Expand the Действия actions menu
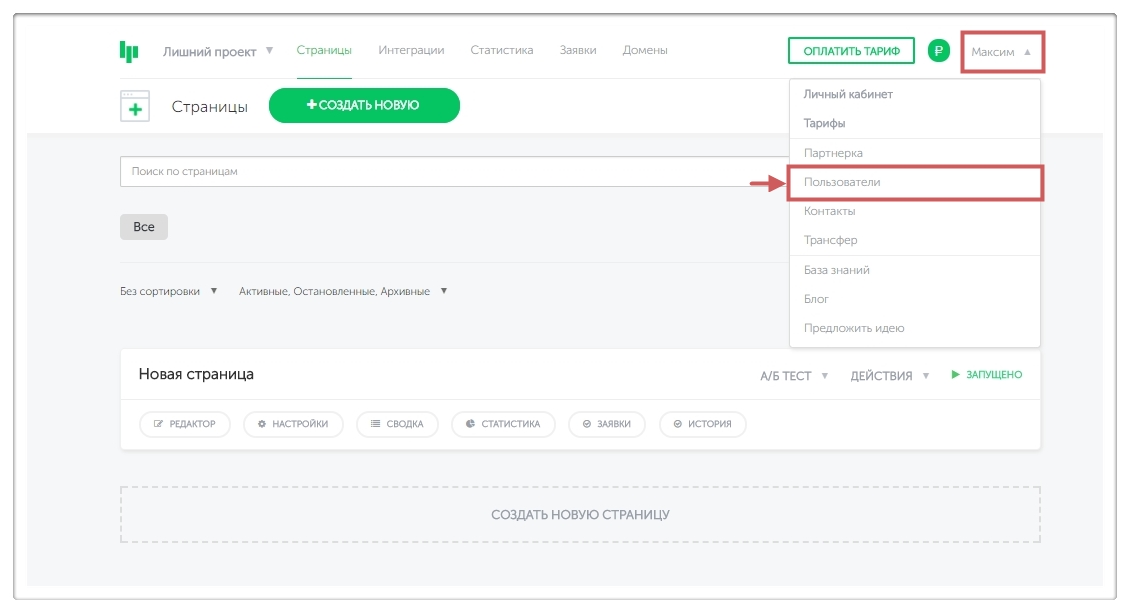 889,376
